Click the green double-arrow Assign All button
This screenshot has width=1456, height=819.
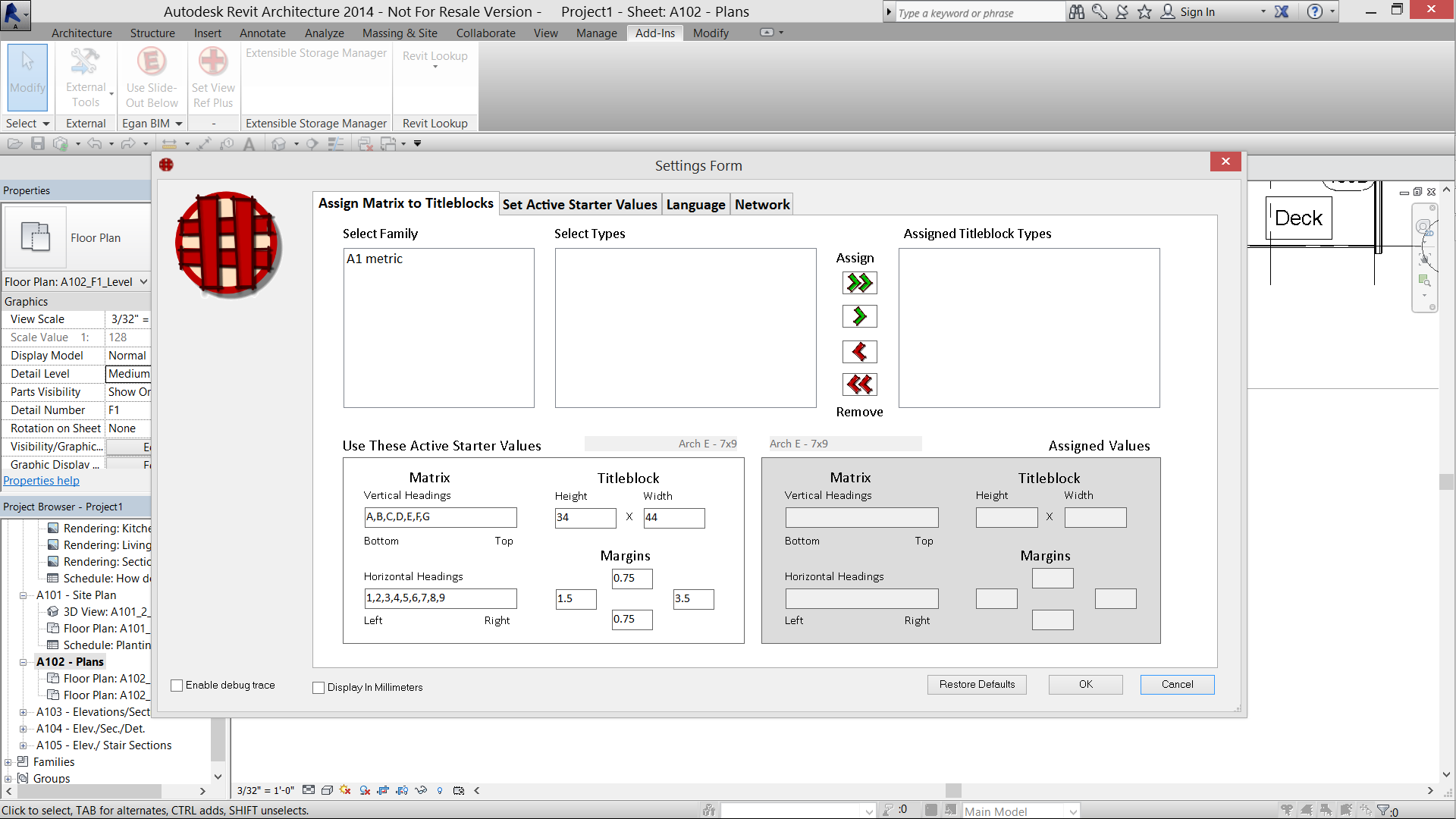click(x=859, y=283)
